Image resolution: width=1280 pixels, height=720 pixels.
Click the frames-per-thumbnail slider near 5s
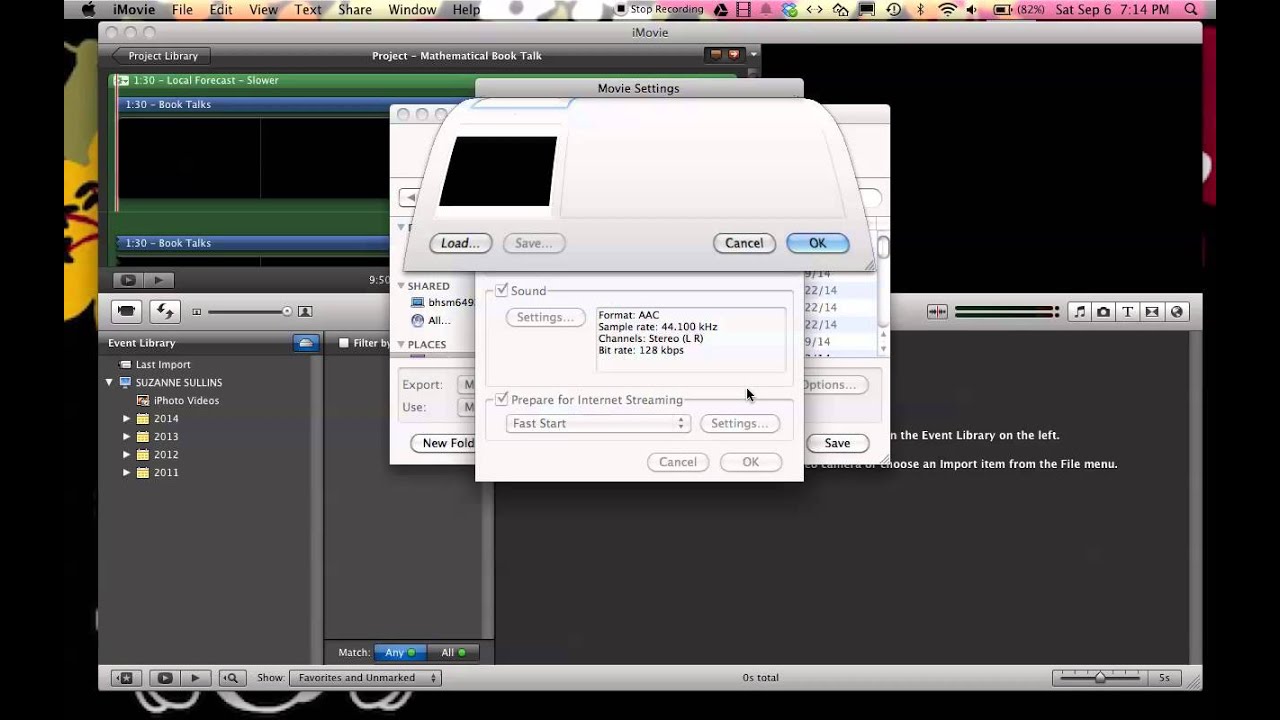point(1099,678)
